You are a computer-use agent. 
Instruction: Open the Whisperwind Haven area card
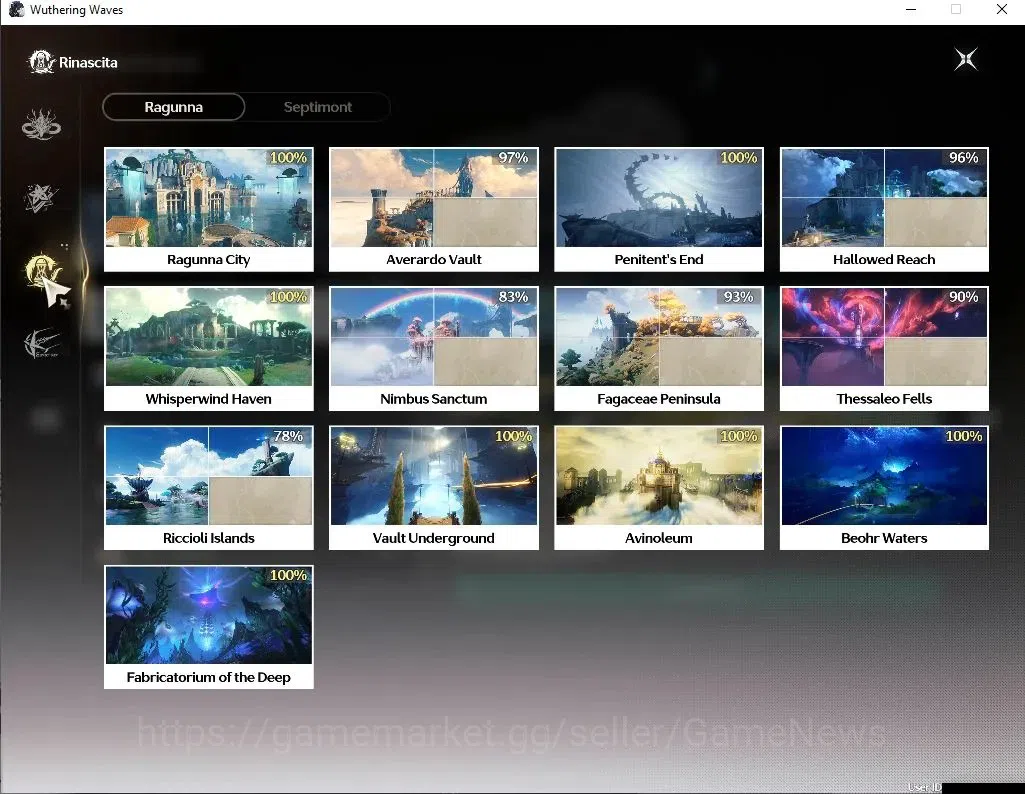pyautogui.click(x=209, y=348)
